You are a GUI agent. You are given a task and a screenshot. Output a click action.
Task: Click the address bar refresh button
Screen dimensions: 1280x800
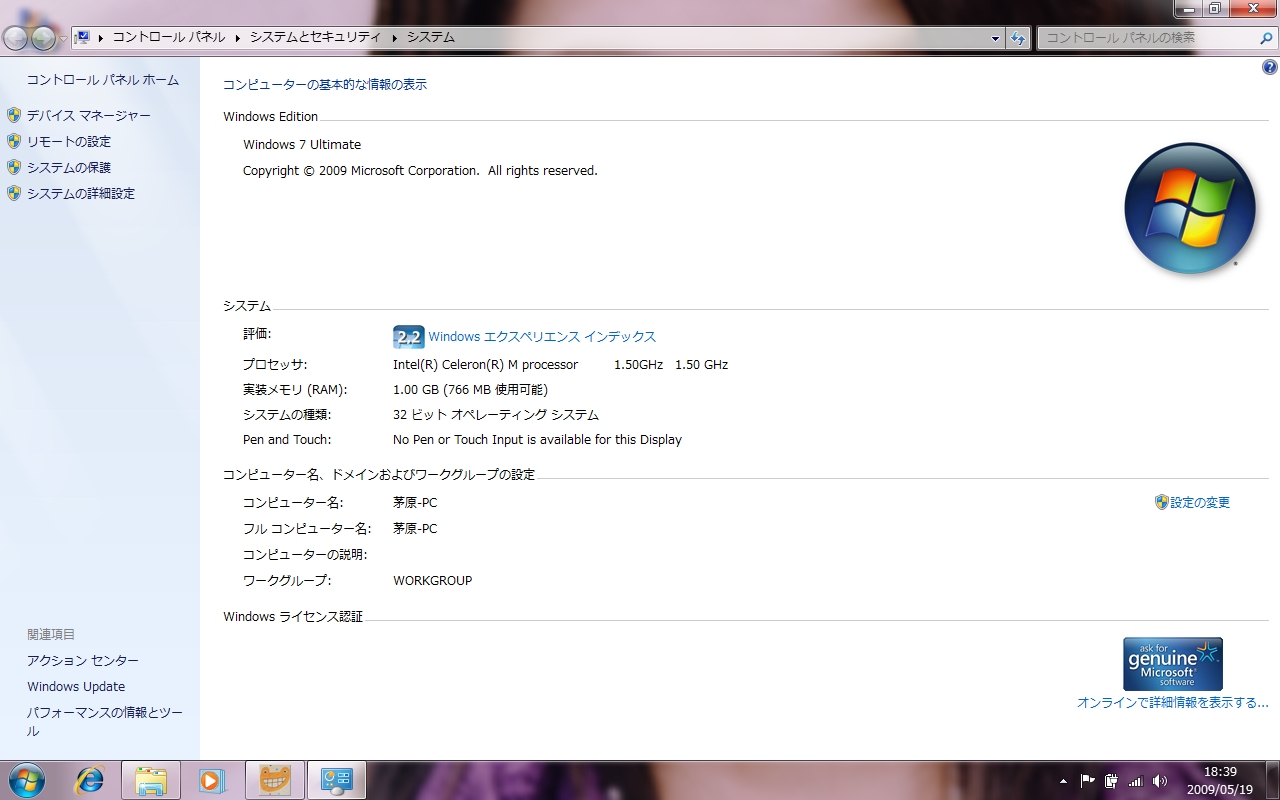(x=1018, y=38)
